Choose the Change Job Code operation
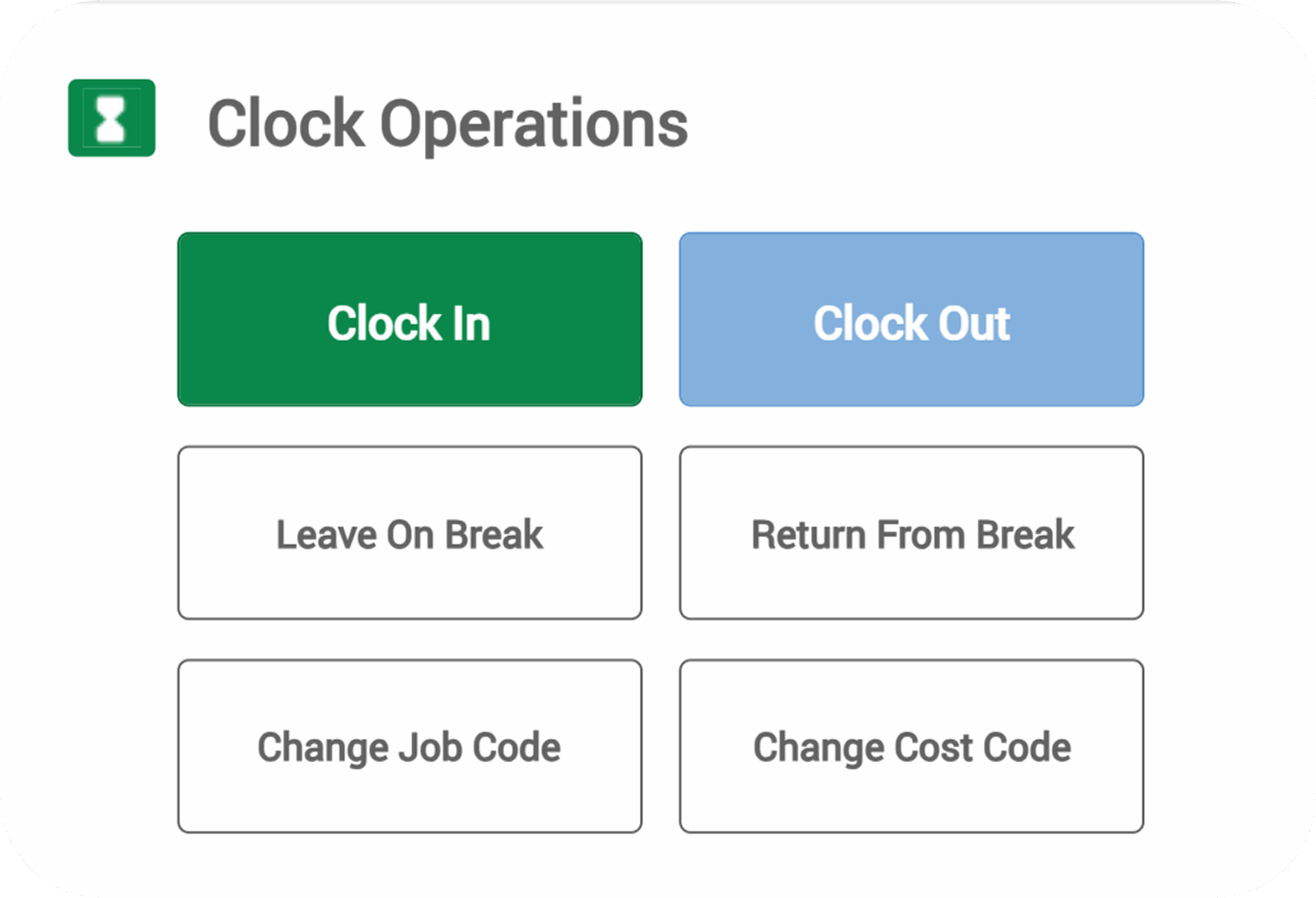Screen dimensions: 1316x898 click(409, 746)
